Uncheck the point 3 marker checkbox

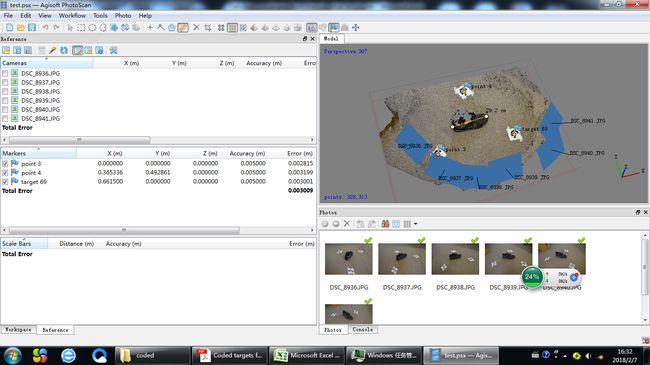[5, 163]
